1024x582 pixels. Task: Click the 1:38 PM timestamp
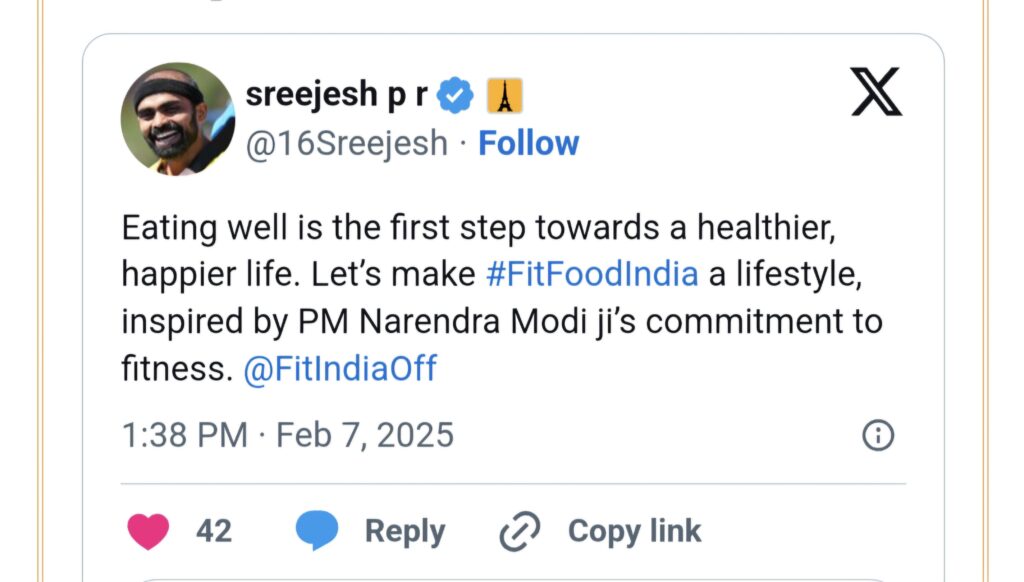184,435
